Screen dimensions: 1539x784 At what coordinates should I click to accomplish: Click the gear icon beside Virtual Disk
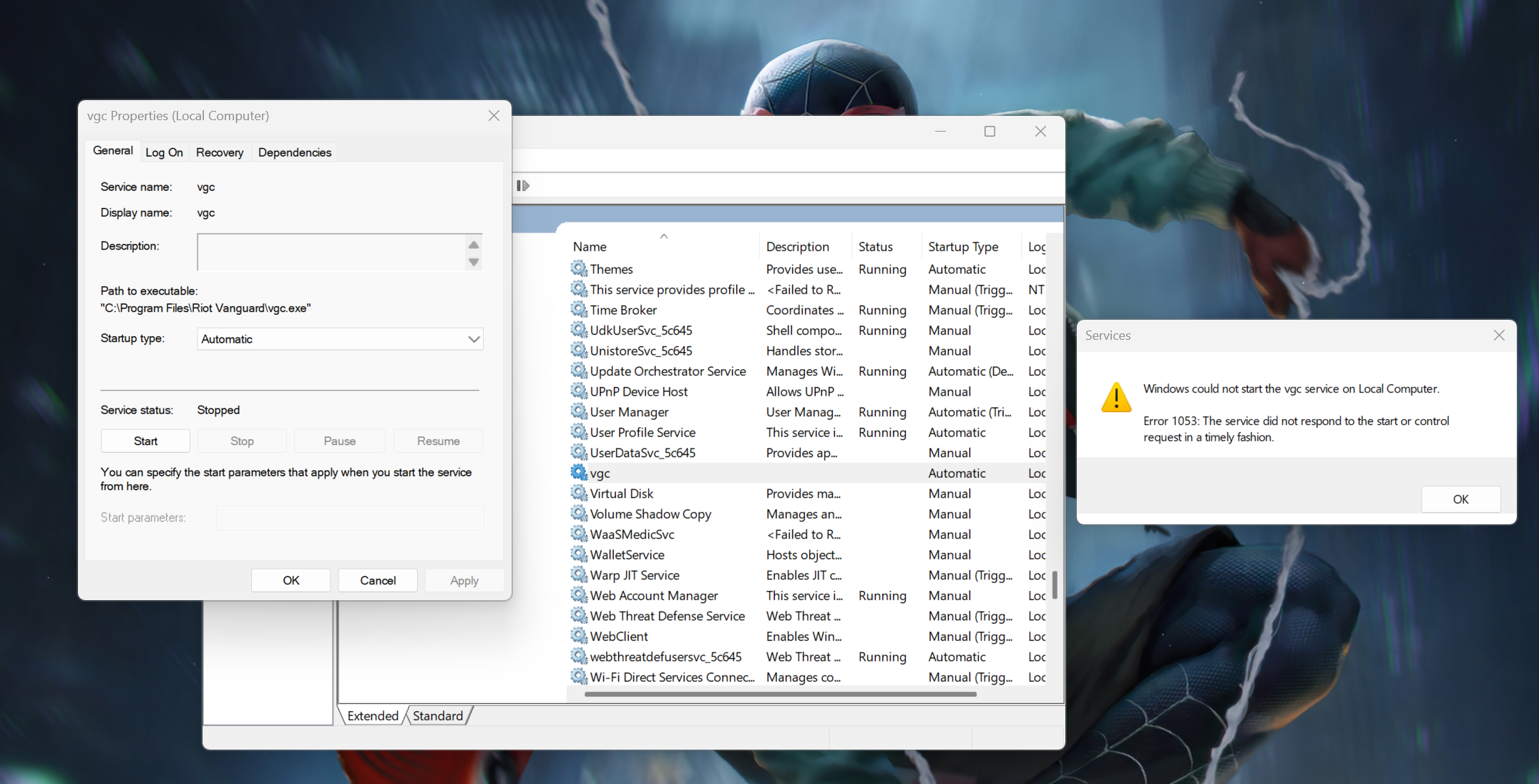[x=579, y=493]
